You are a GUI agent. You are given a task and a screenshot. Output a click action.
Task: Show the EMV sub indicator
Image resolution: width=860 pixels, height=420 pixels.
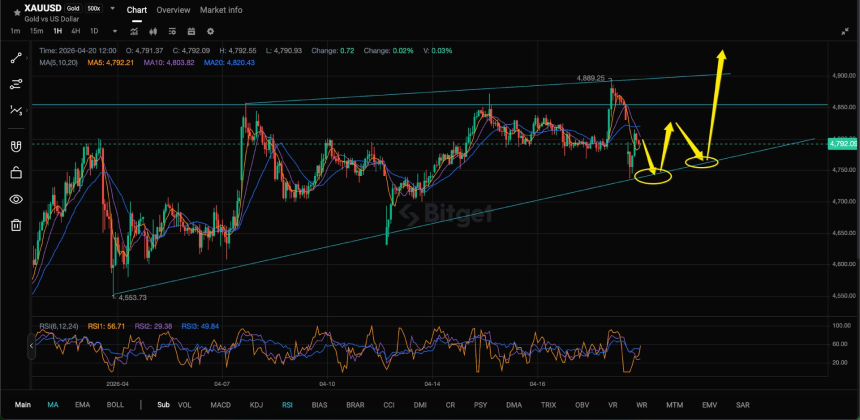tap(710, 405)
